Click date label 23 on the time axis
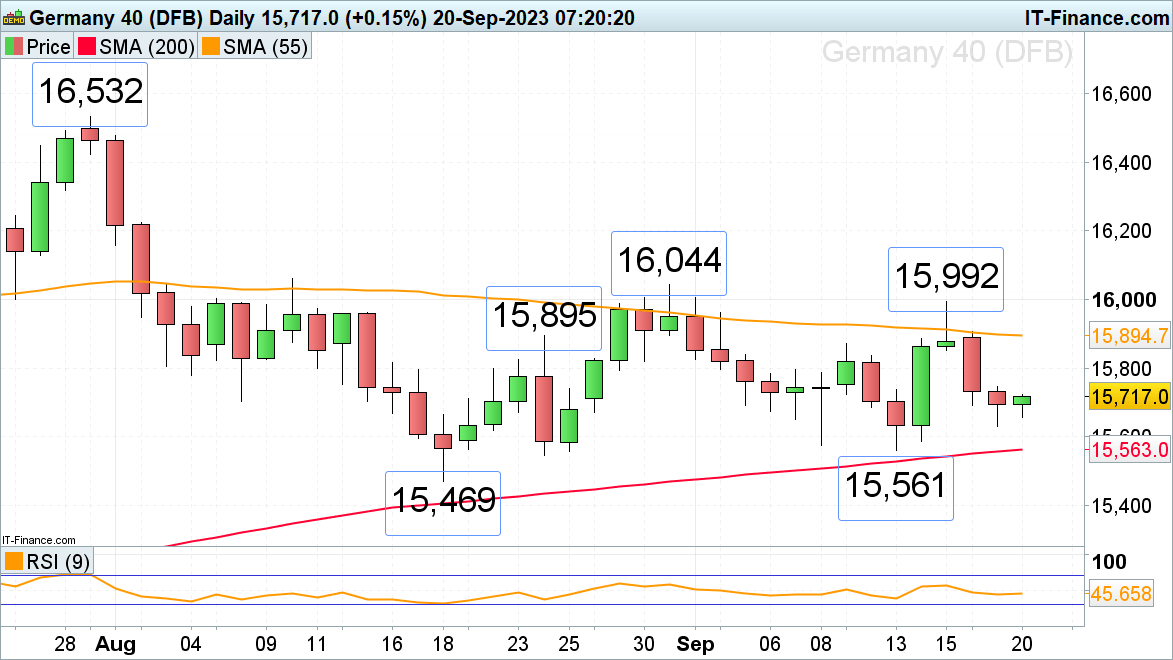 518,644
